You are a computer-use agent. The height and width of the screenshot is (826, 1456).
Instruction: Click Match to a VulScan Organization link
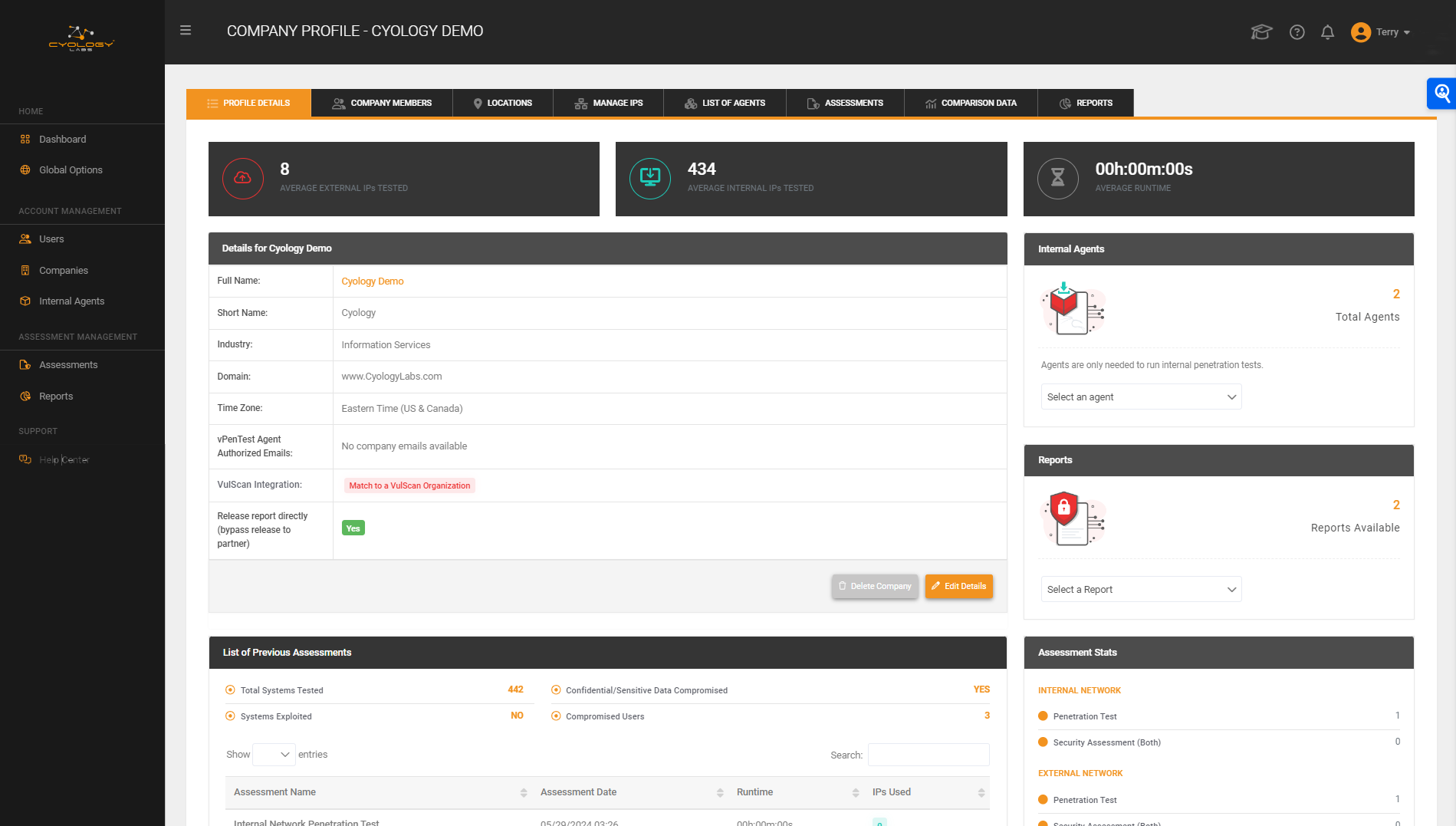click(409, 485)
